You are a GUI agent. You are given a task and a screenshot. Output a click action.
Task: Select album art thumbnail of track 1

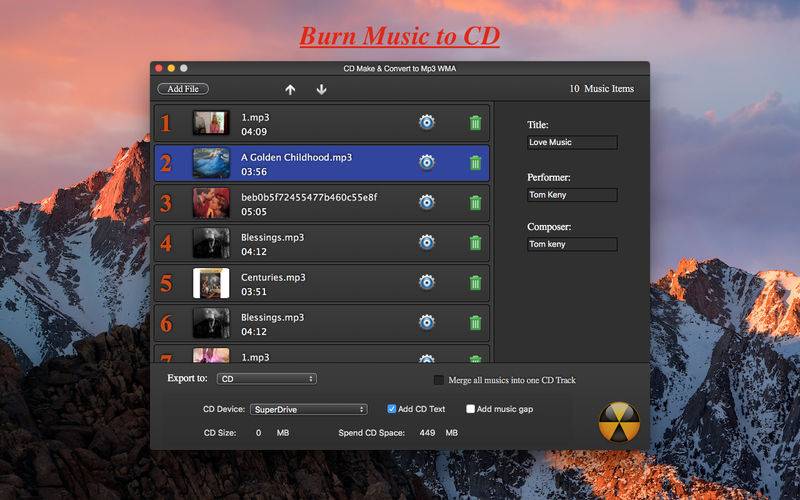click(x=211, y=123)
